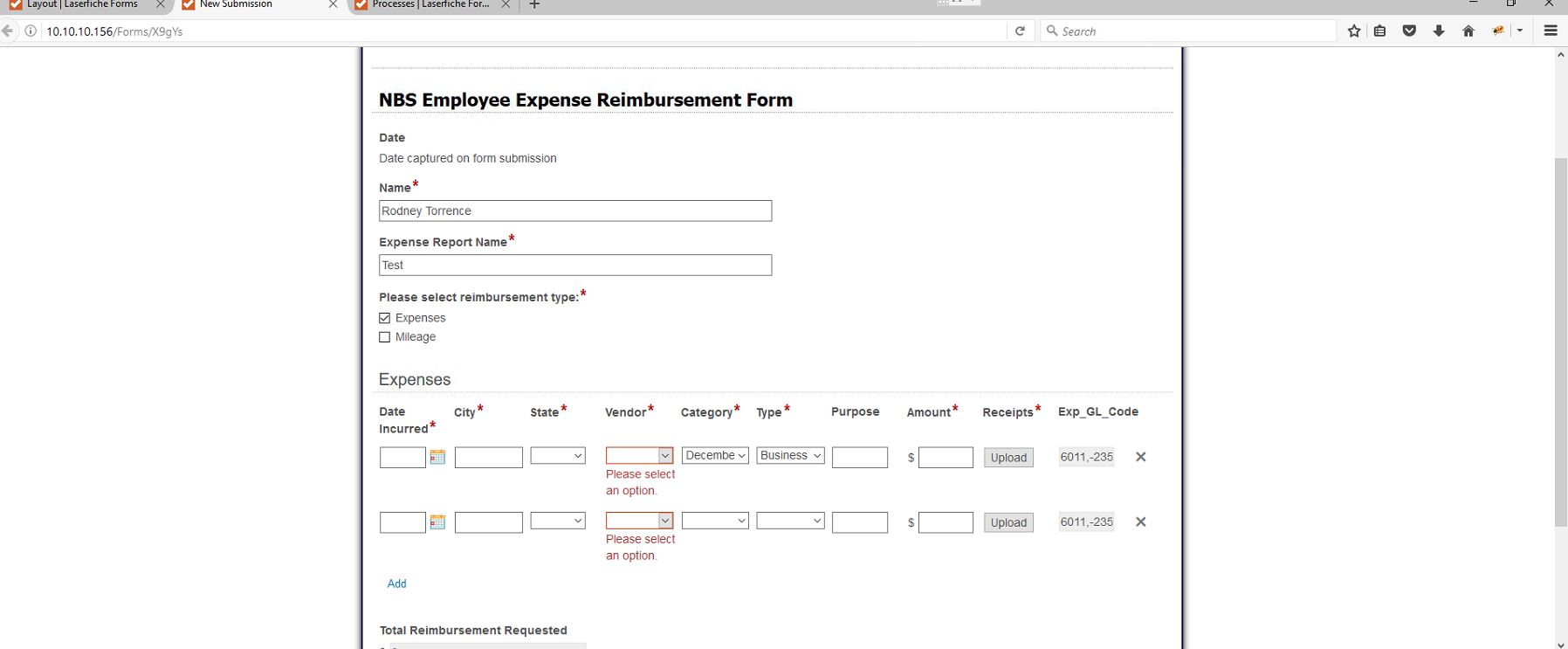Screen dimensions: 1568x649
Task: Expand Vendor dropdown in first row
Action: [639, 456]
